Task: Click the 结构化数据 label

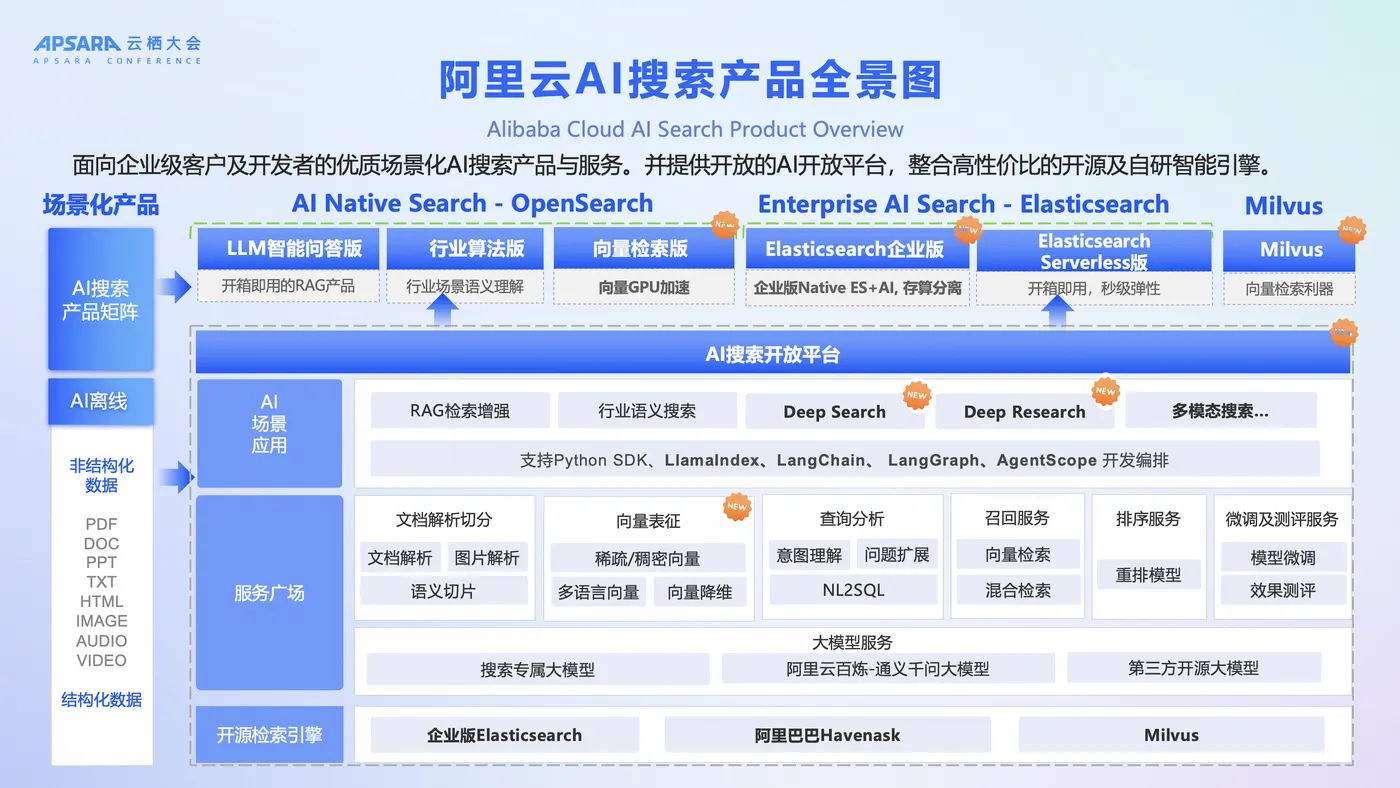Action: tap(101, 700)
